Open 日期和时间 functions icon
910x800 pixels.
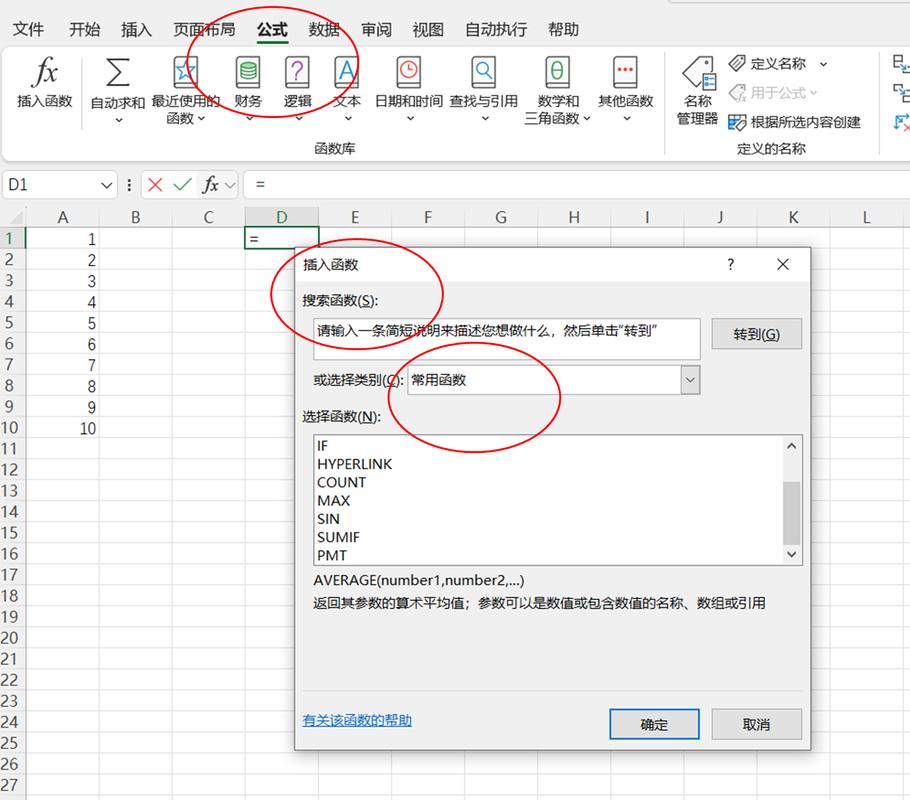point(408,73)
